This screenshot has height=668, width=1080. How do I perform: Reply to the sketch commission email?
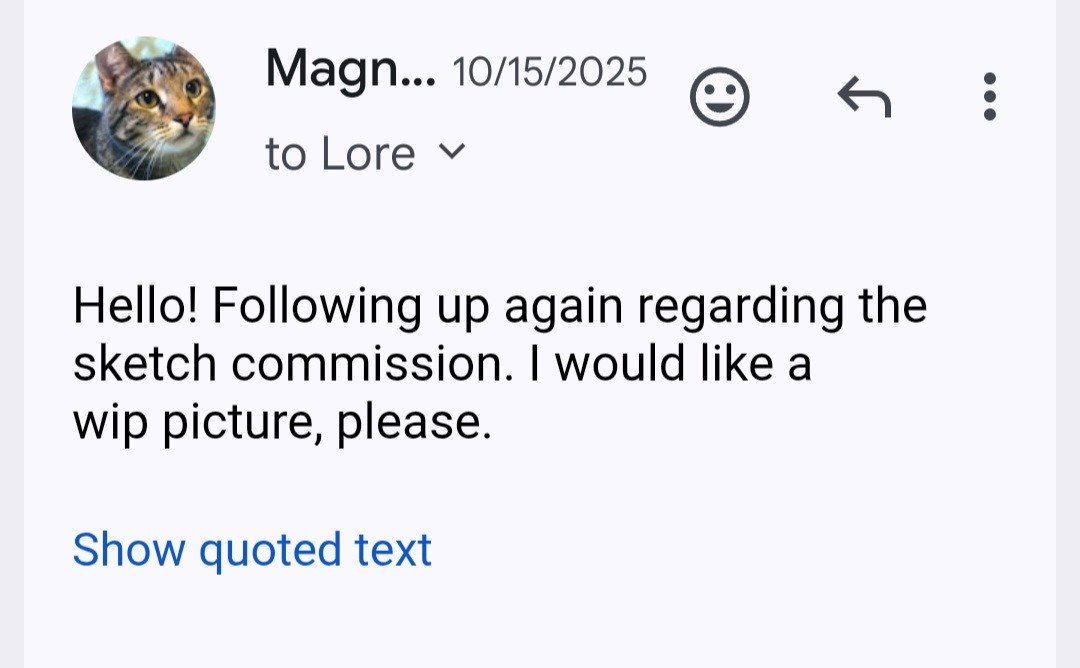863,97
